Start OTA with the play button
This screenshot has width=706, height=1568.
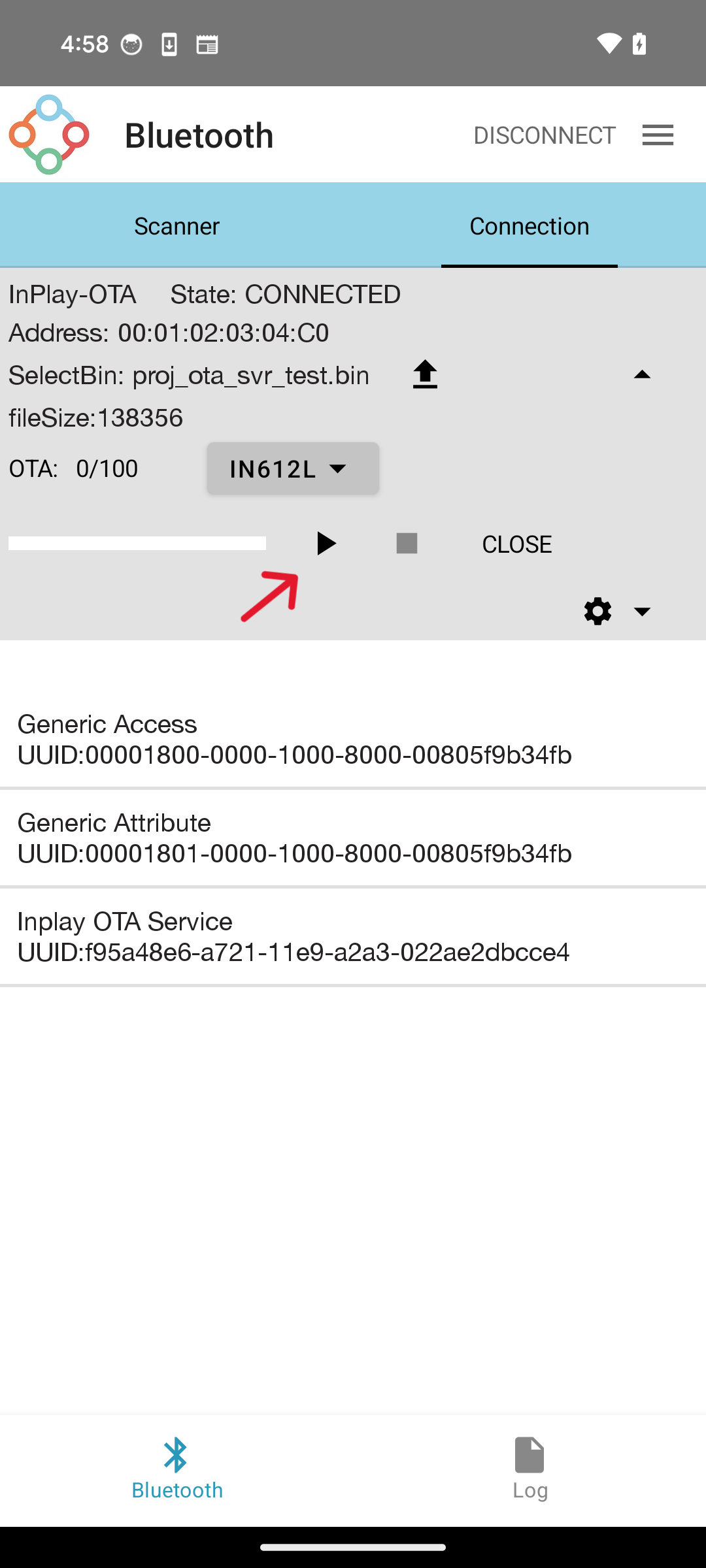coord(326,544)
